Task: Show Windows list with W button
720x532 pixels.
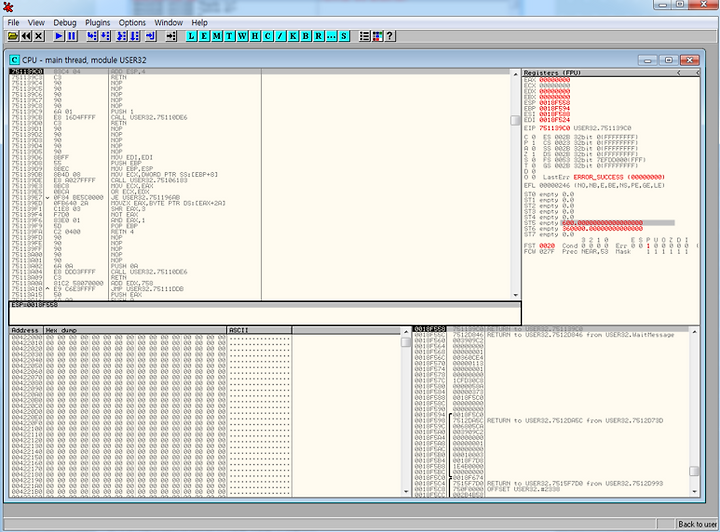Action: [x=242, y=36]
